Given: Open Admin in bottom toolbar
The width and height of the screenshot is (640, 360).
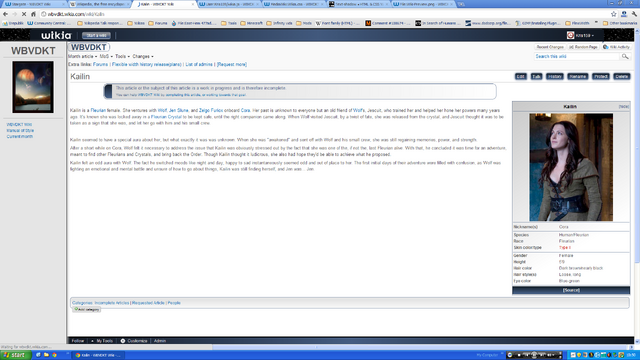Looking at the screenshot, I should pos(160,341).
